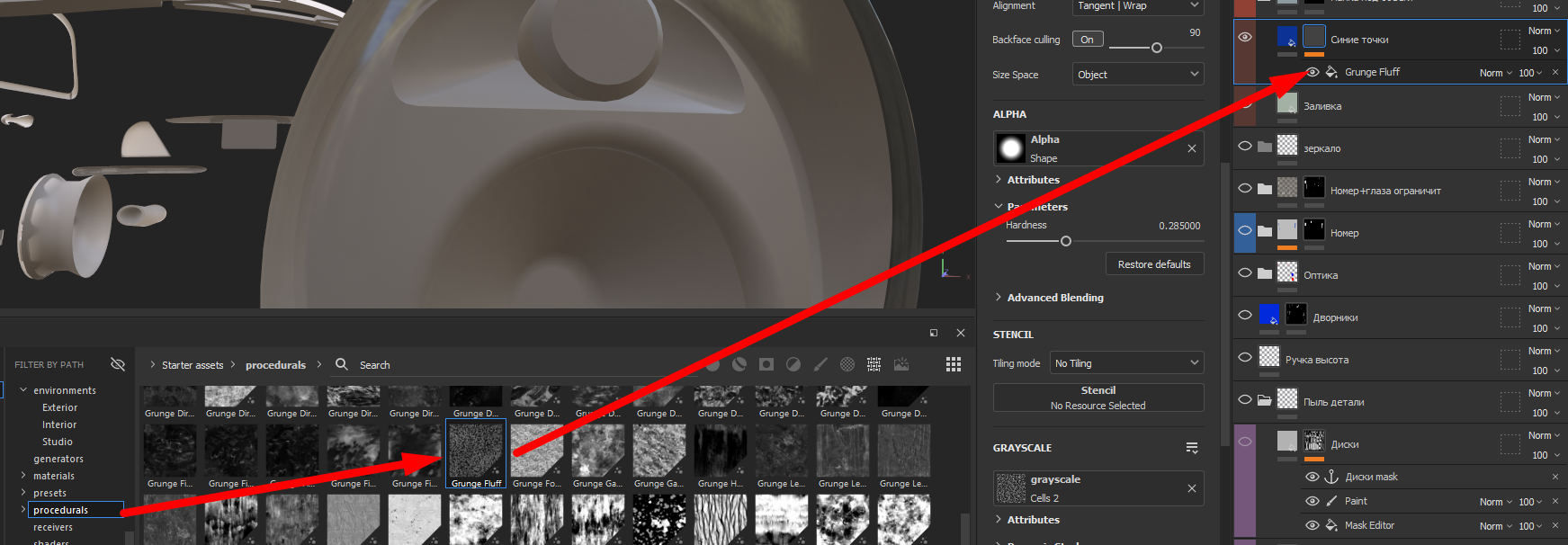The height and width of the screenshot is (545, 1568).
Task: Toggle Paint effect visibility
Action: tap(1313, 501)
